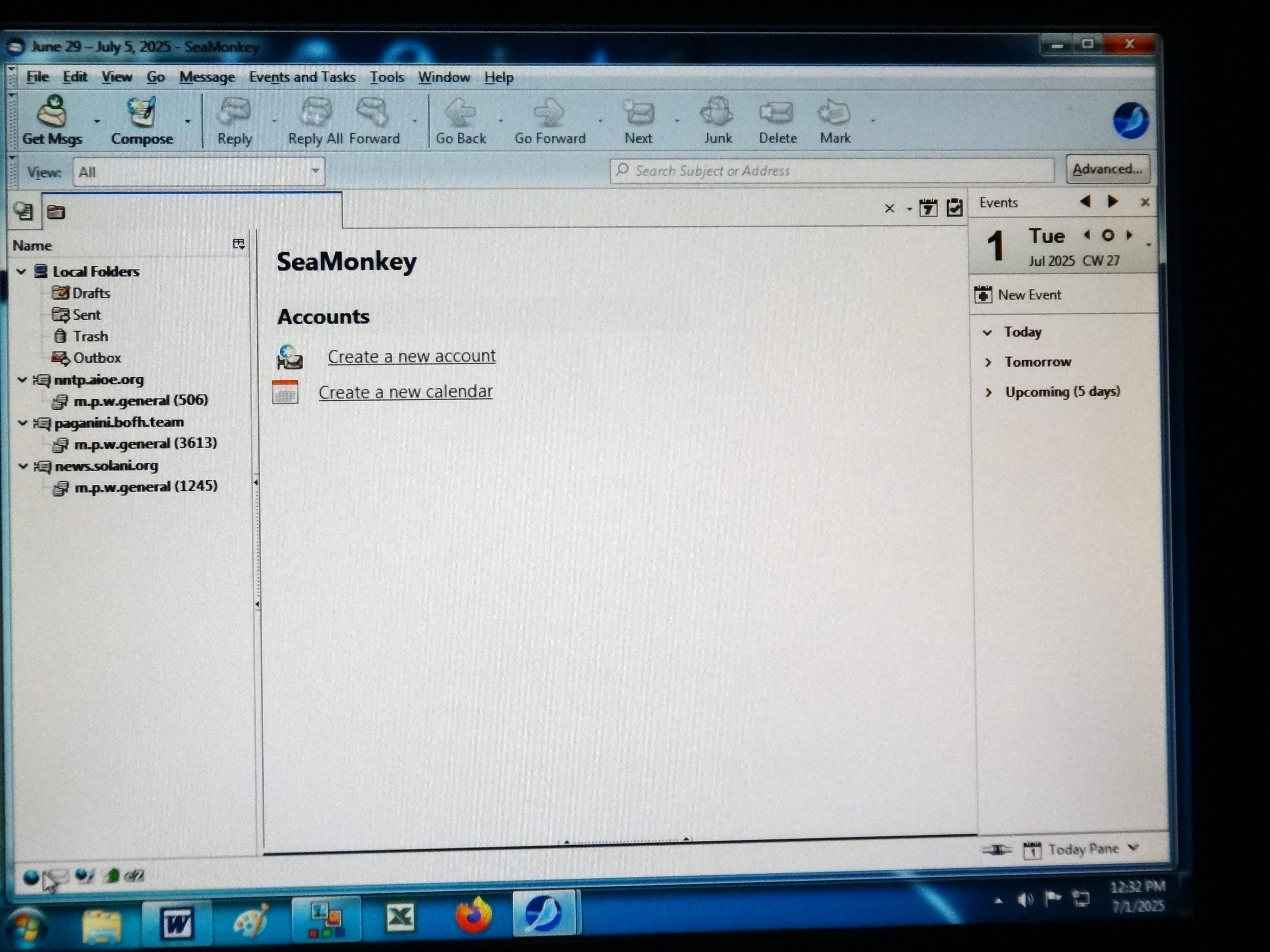Click the Reply toolbar icon

pyautogui.click(x=235, y=111)
